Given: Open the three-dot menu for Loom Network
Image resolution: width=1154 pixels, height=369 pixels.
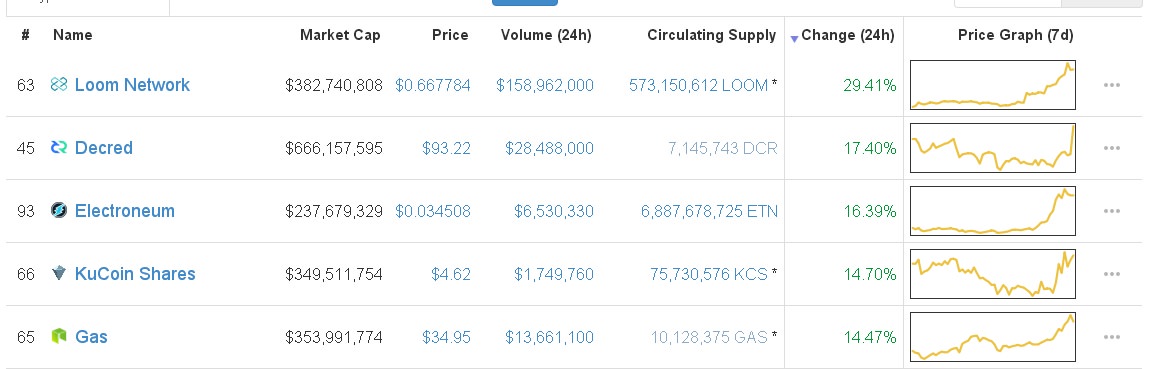Looking at the screenshot, I should [x=1111, y=85].
